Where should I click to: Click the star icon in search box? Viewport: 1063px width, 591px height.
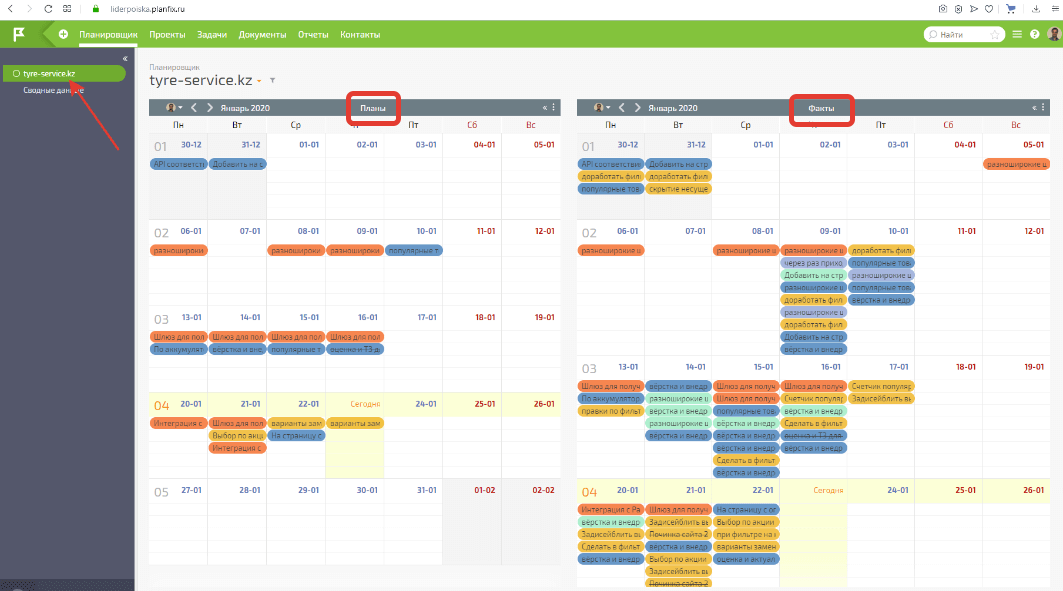pyautogui.click(x=995, y=35)
